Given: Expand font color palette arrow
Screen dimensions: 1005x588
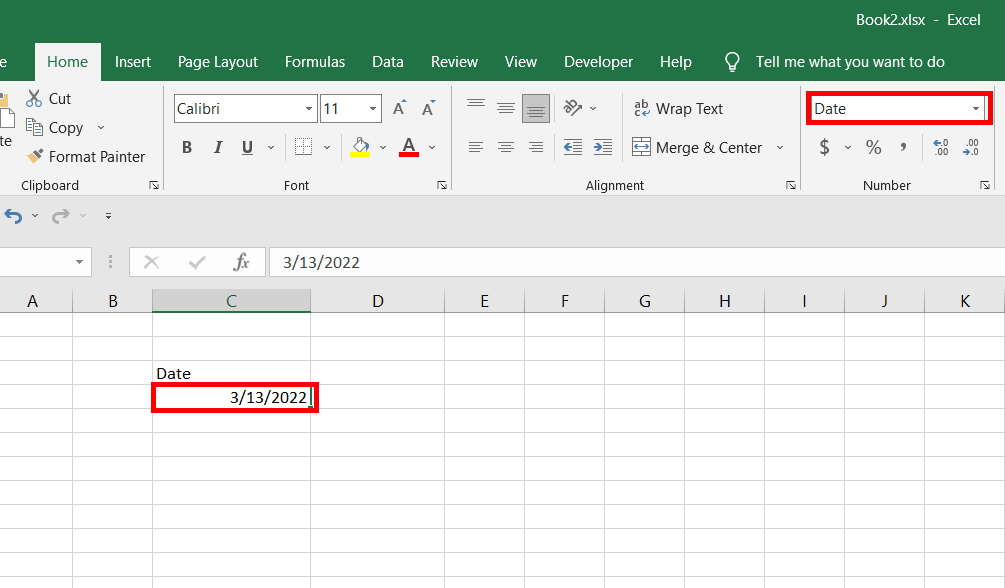Looking at the screenshot, I should (x=432, y=147).
